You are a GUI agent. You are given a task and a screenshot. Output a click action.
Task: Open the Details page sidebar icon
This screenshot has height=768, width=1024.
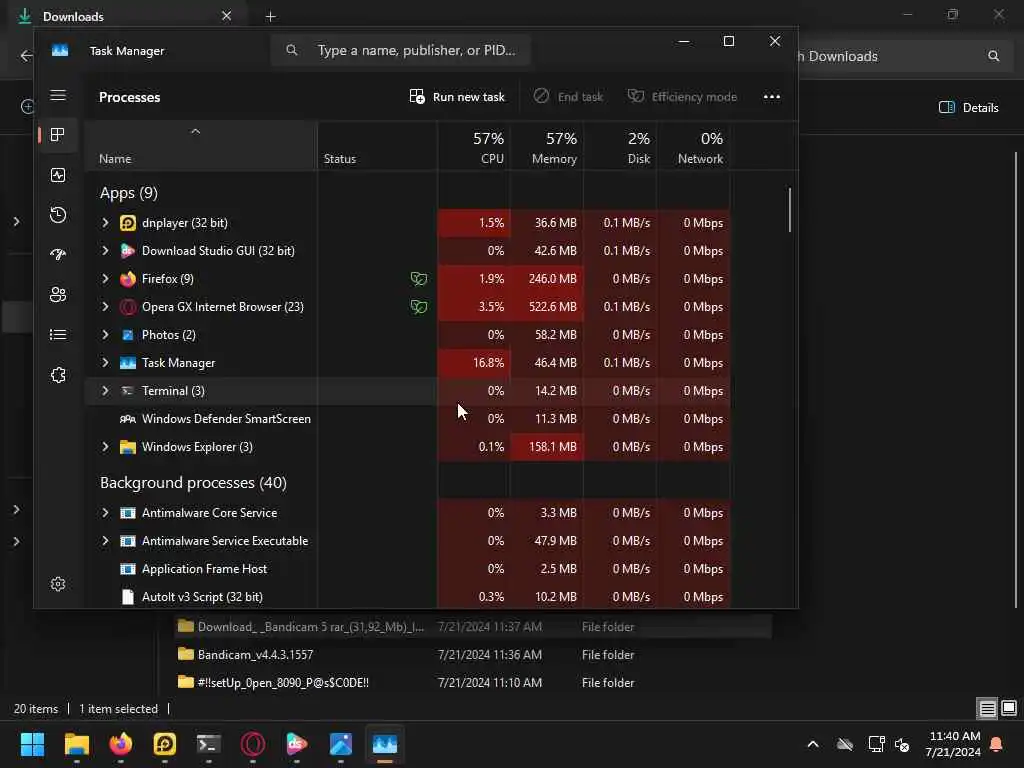pos(58,335)
